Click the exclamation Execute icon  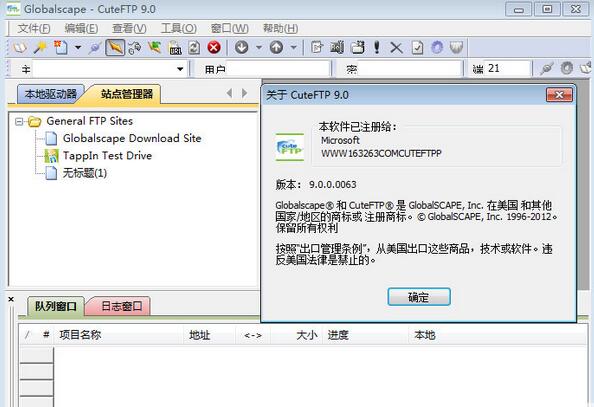coord(377,48)
